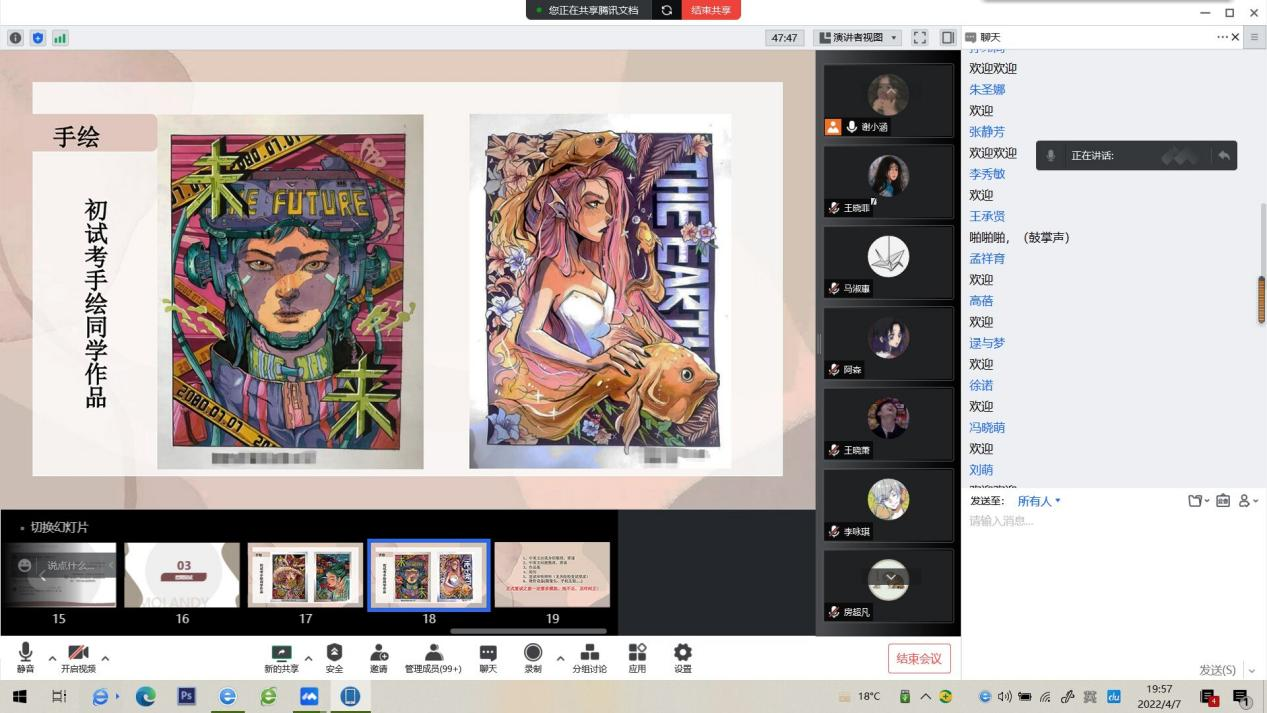Toggle the side panel layout button
Viewport: 1267px width, 713px height.
click(947, 38)
